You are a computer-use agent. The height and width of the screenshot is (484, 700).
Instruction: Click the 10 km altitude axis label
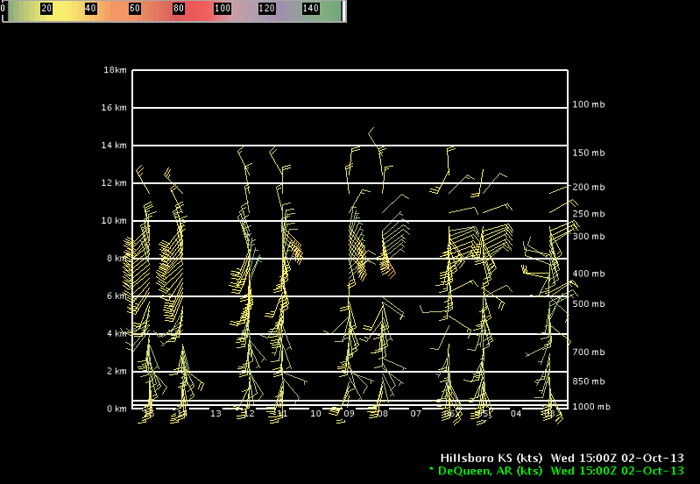[x=115, y=221]
